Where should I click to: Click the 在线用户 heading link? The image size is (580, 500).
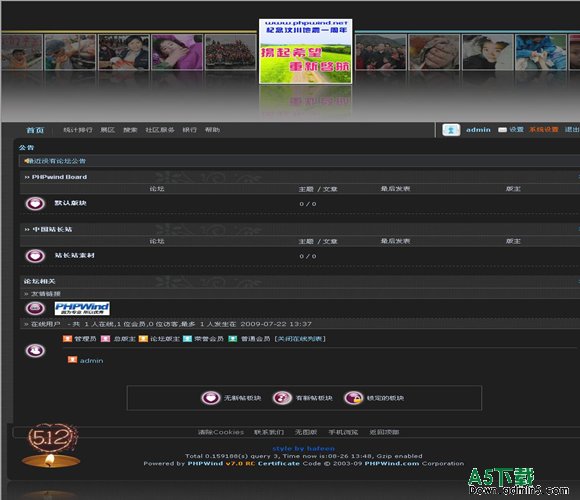tap(45, 324)
